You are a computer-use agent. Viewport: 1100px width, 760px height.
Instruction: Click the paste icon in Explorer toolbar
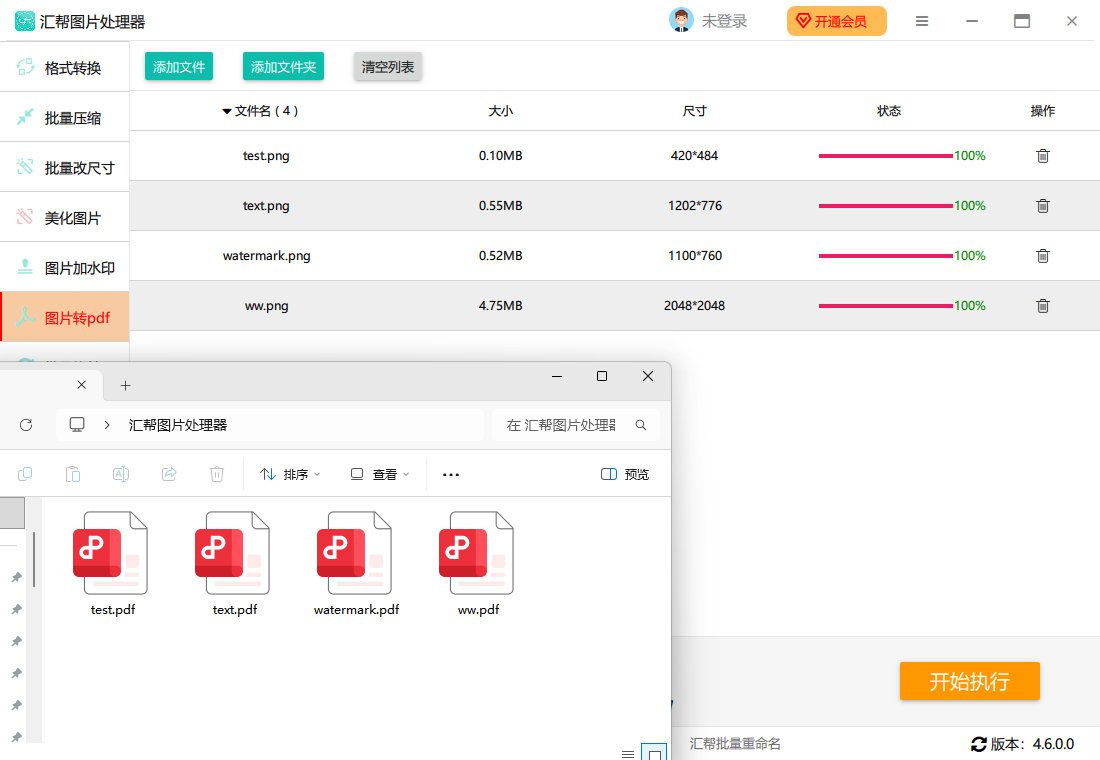pyautogui.click(x=73, y=474)
